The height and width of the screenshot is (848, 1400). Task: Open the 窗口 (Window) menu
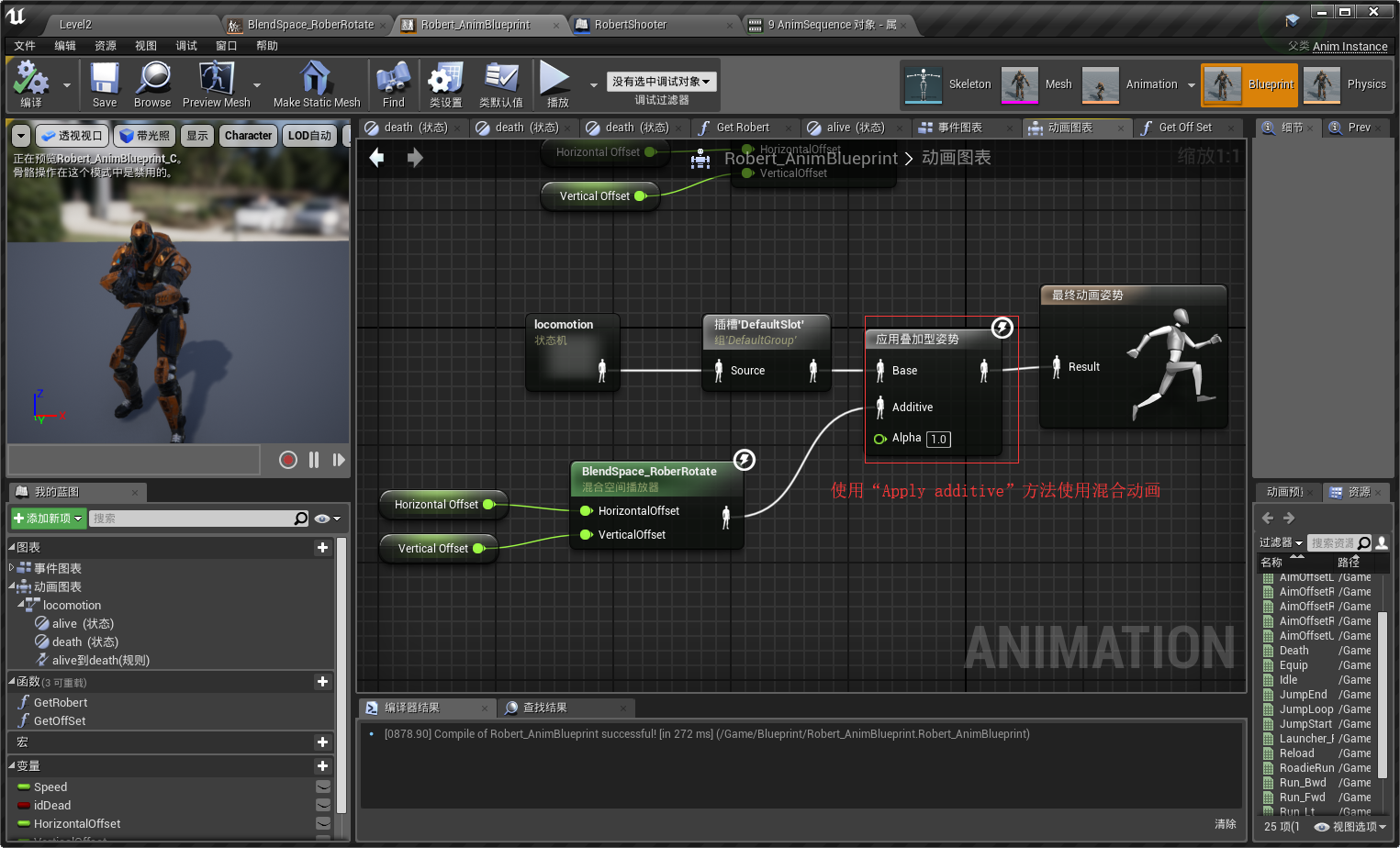pyautogui.click(x=226, y=46)
